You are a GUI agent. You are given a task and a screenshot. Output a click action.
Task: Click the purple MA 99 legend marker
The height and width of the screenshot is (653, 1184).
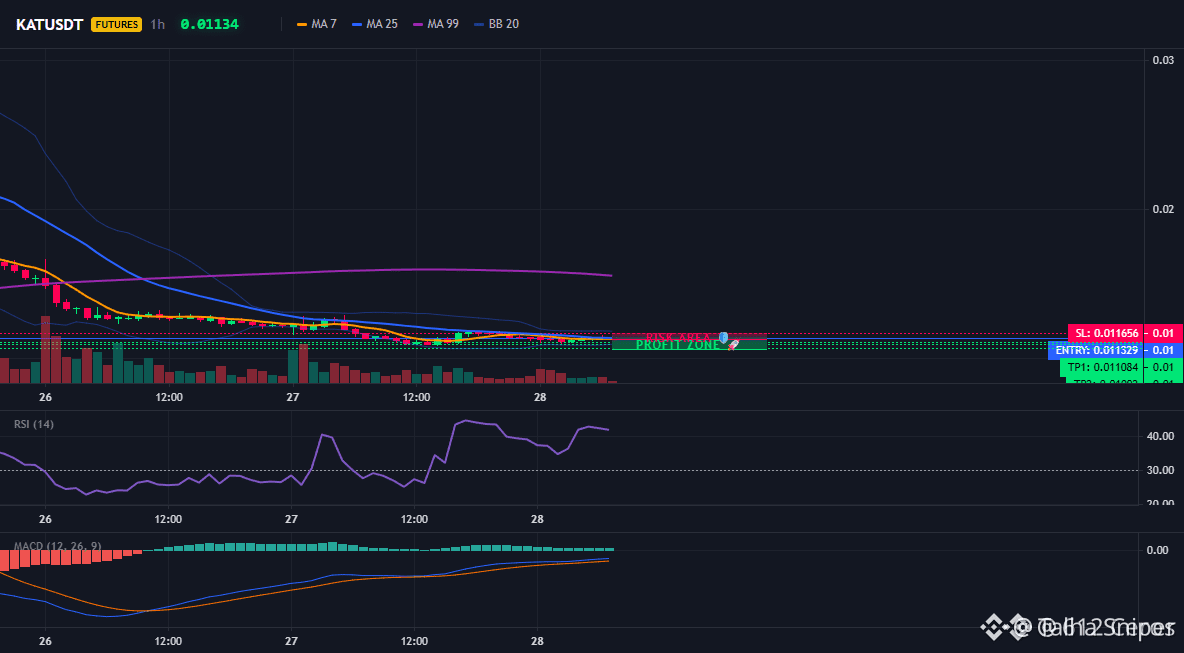(x=418, y=24)
